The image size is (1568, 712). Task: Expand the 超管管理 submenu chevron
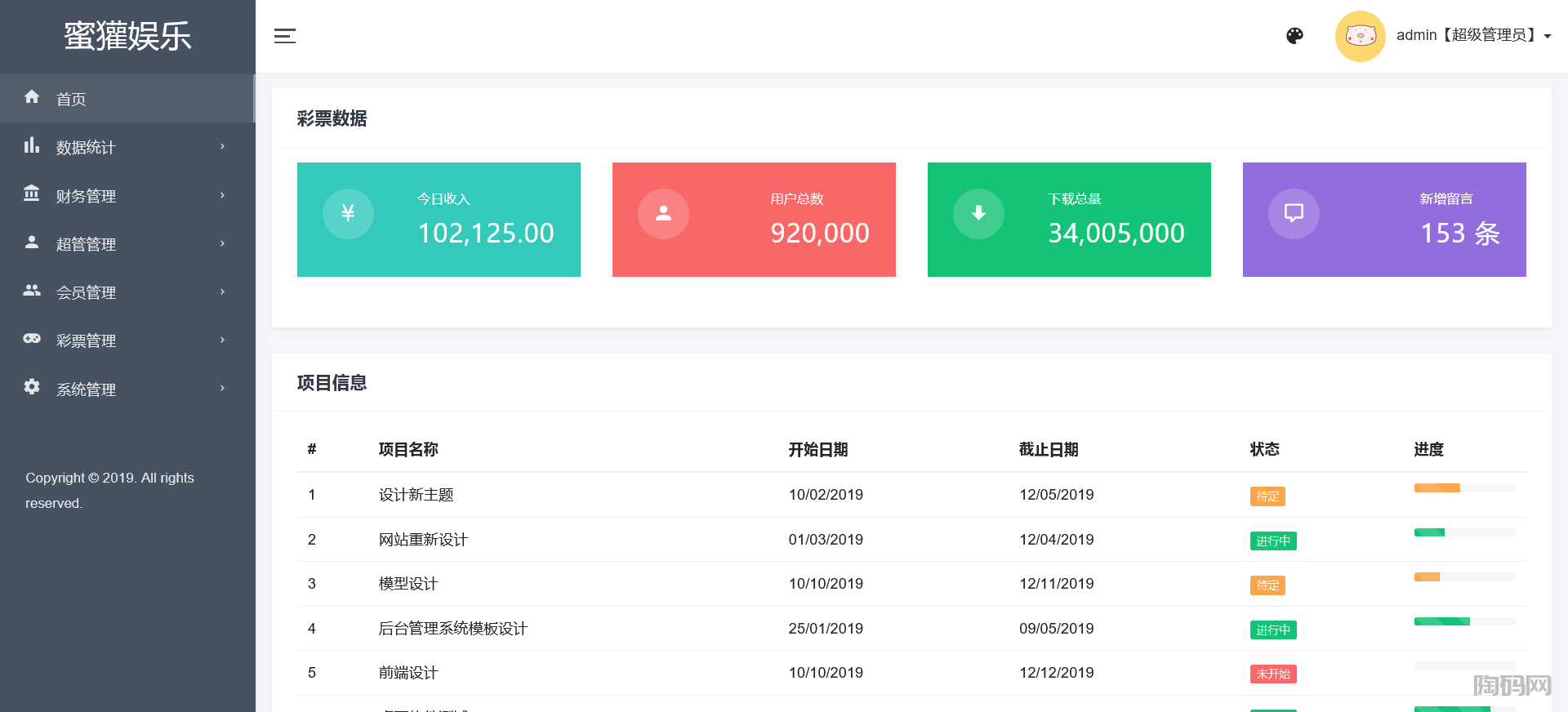pos(222,243)
